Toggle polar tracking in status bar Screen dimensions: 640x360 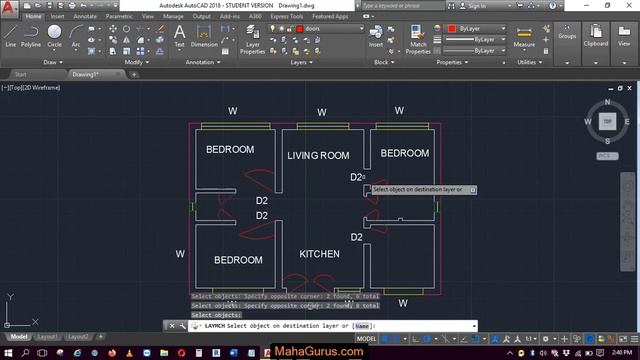[427, 339]
